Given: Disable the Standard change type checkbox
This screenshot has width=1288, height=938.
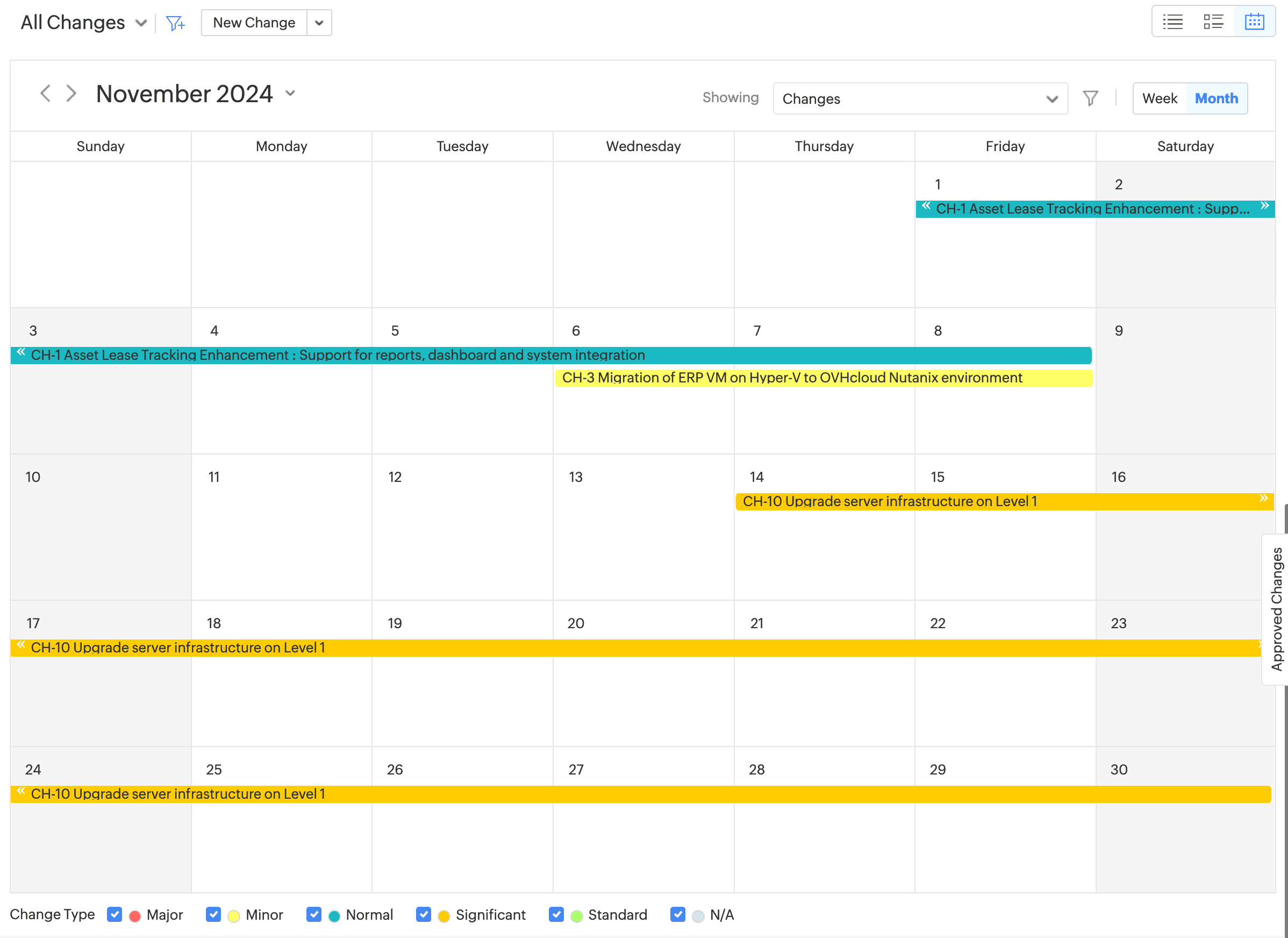Looking at the screenshot, I should [x=556, y=914].
